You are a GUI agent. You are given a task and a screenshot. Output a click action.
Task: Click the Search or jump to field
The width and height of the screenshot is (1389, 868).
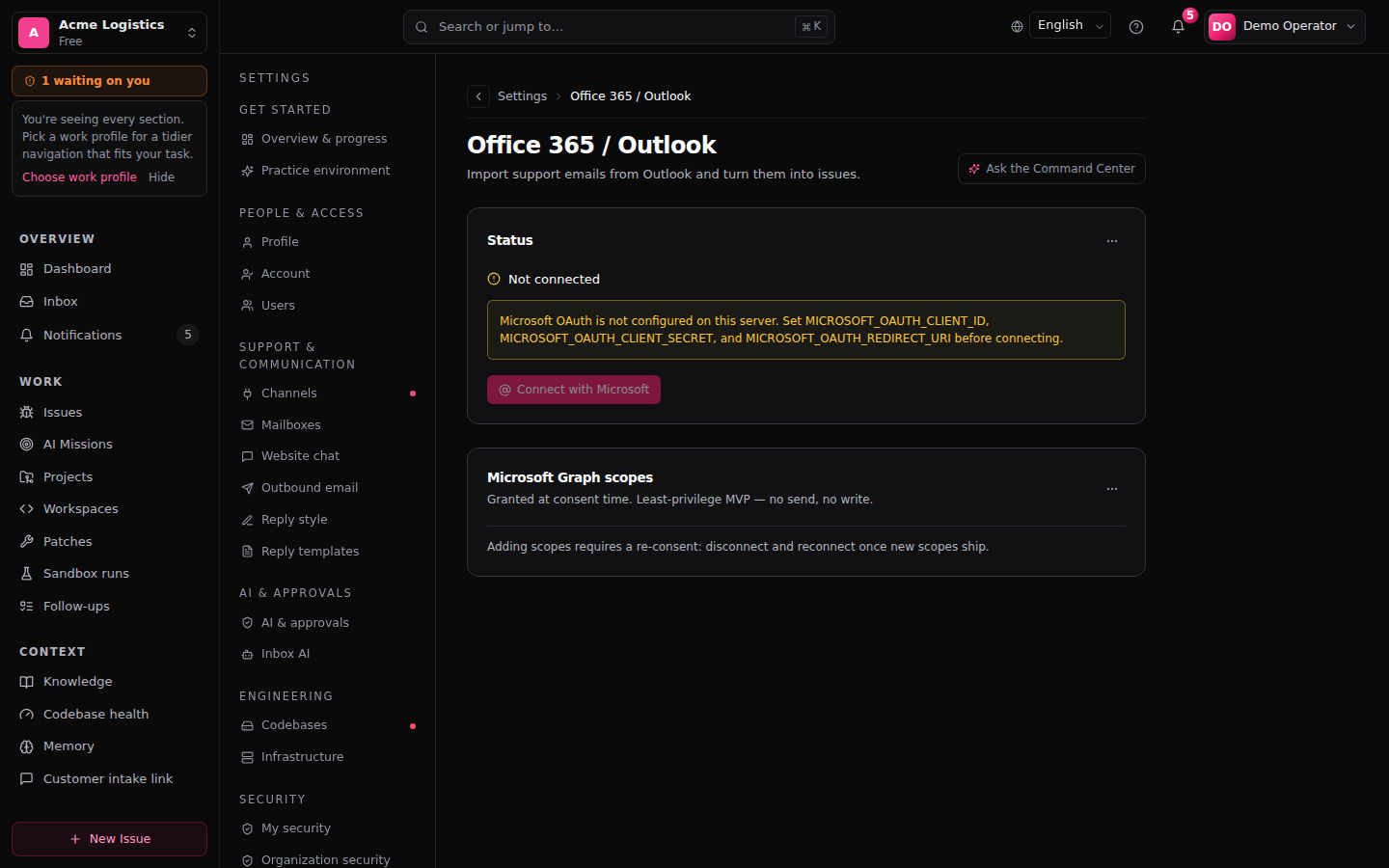(x=619, y=27)
